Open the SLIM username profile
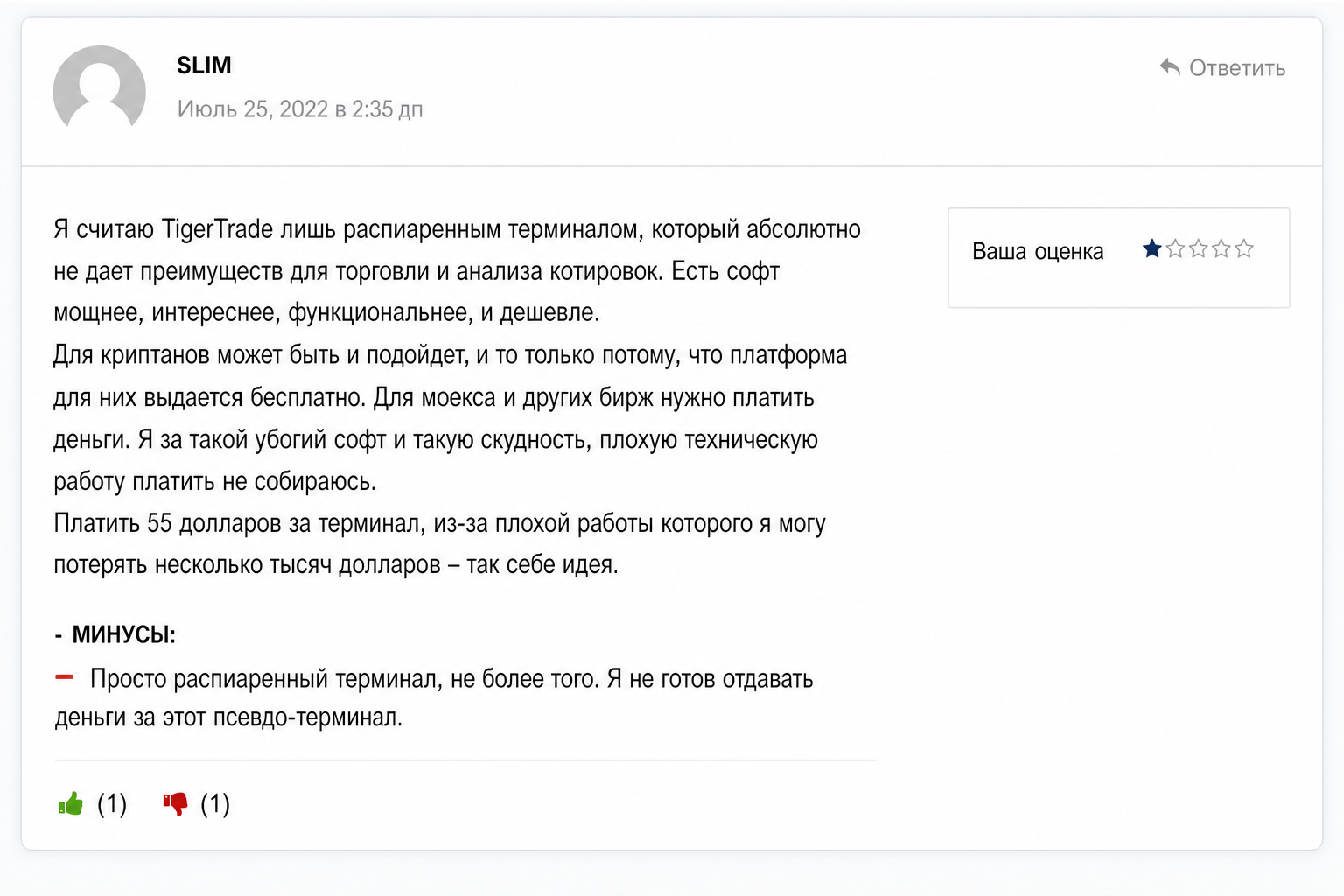 [204, 66]
